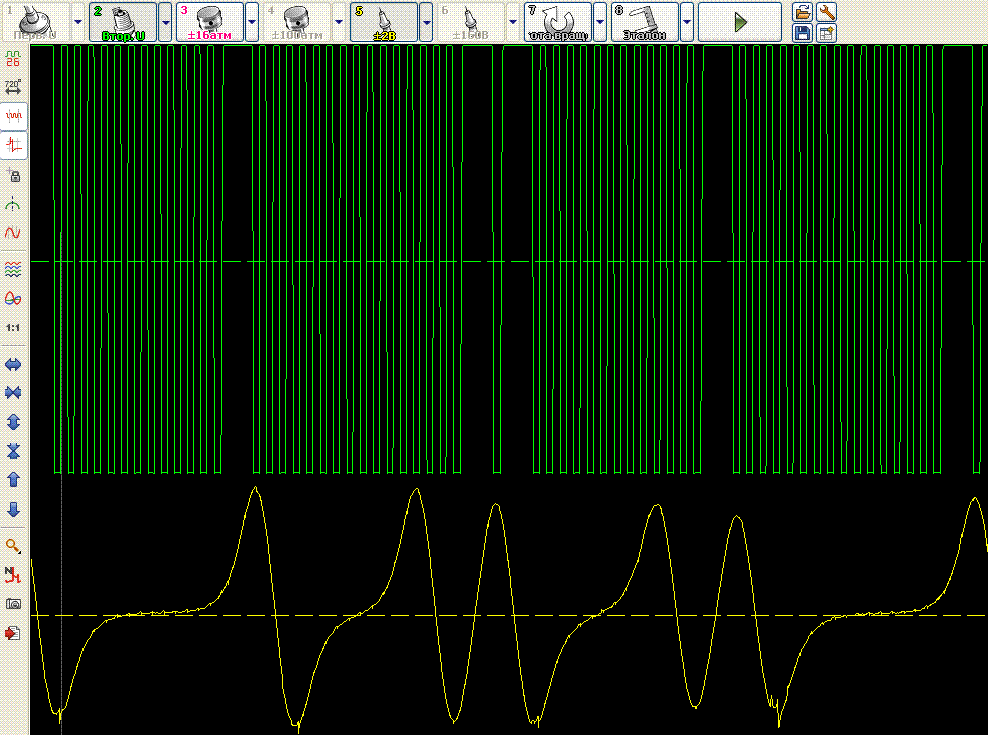
Task: Click the magnifier zoom tool in sidebar
Action: pos(13,547)
